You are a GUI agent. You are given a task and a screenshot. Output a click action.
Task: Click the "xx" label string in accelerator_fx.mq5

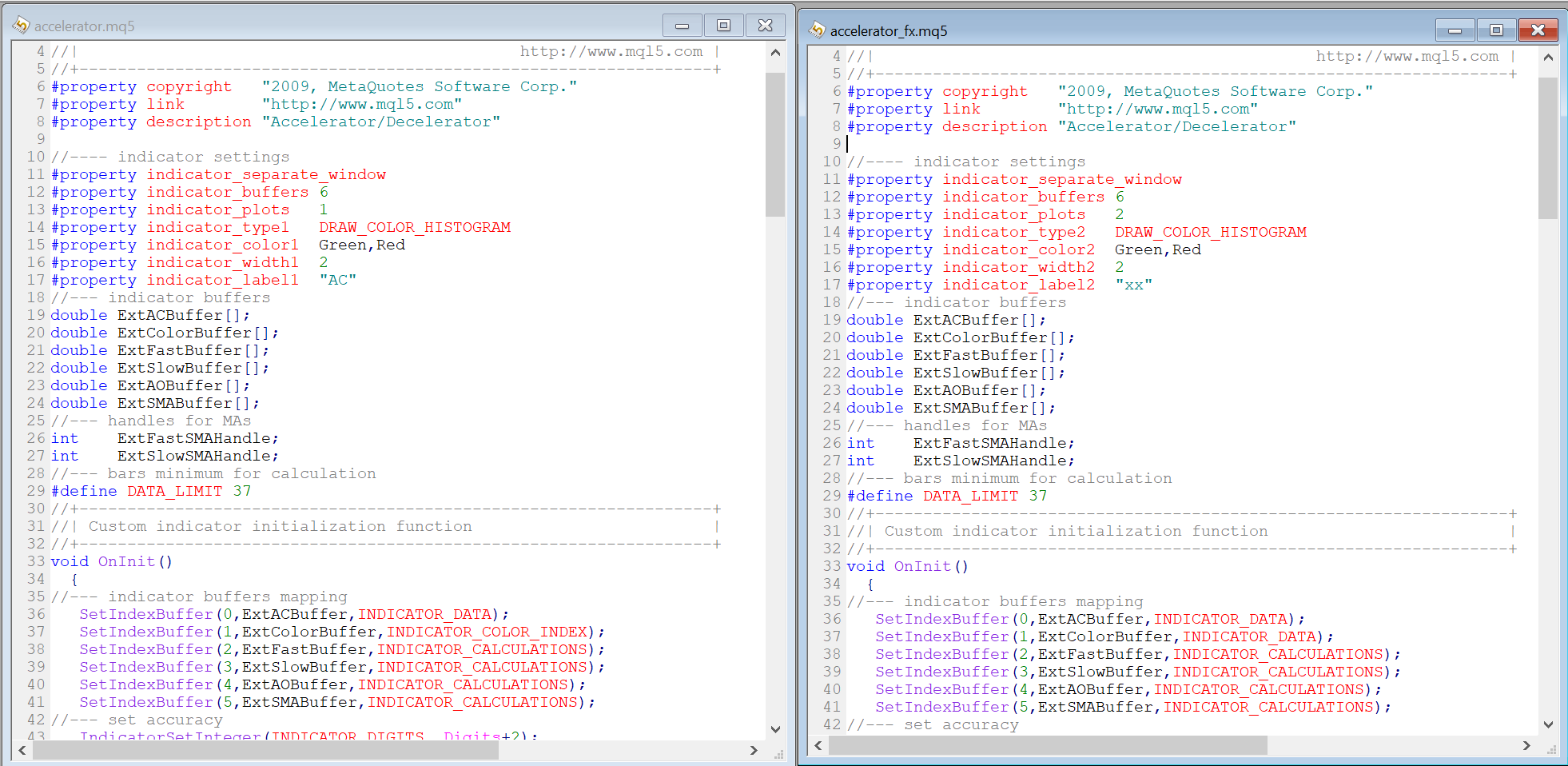click(x=1134, y=285)
